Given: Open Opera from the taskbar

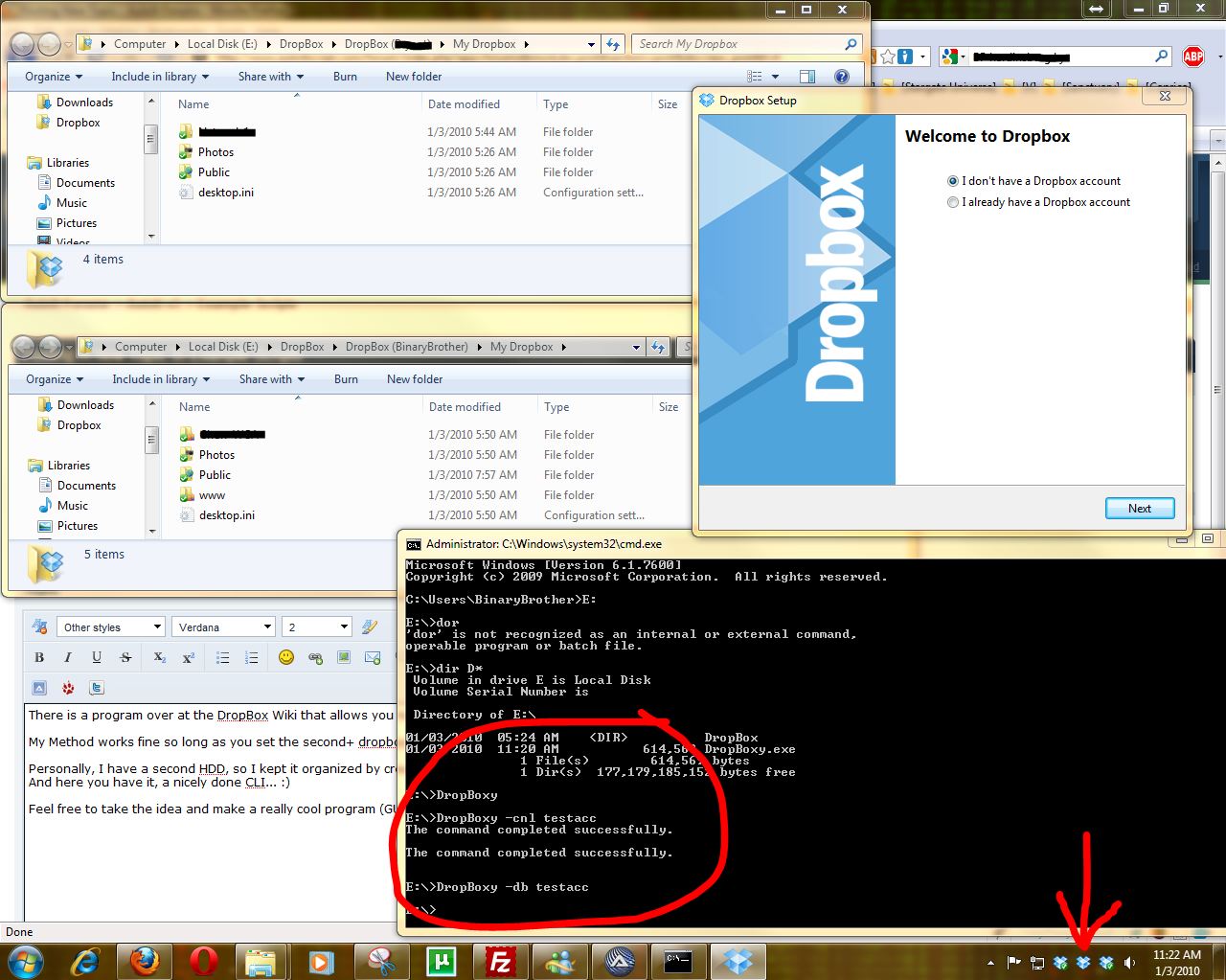Looking at the screenshot, I should tap(203, 961).
